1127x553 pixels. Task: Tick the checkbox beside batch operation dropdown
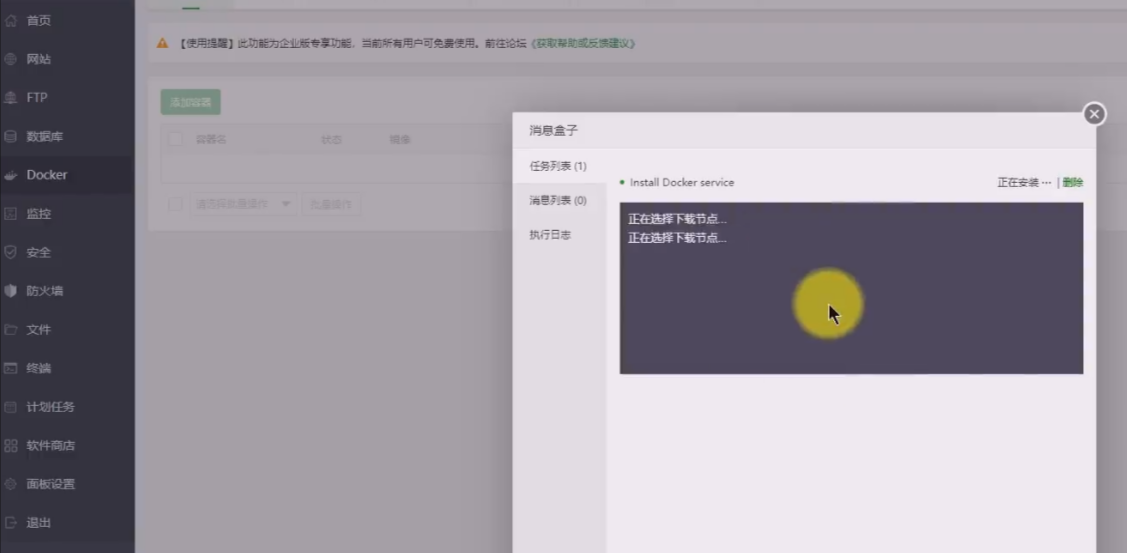pos(175,204)
